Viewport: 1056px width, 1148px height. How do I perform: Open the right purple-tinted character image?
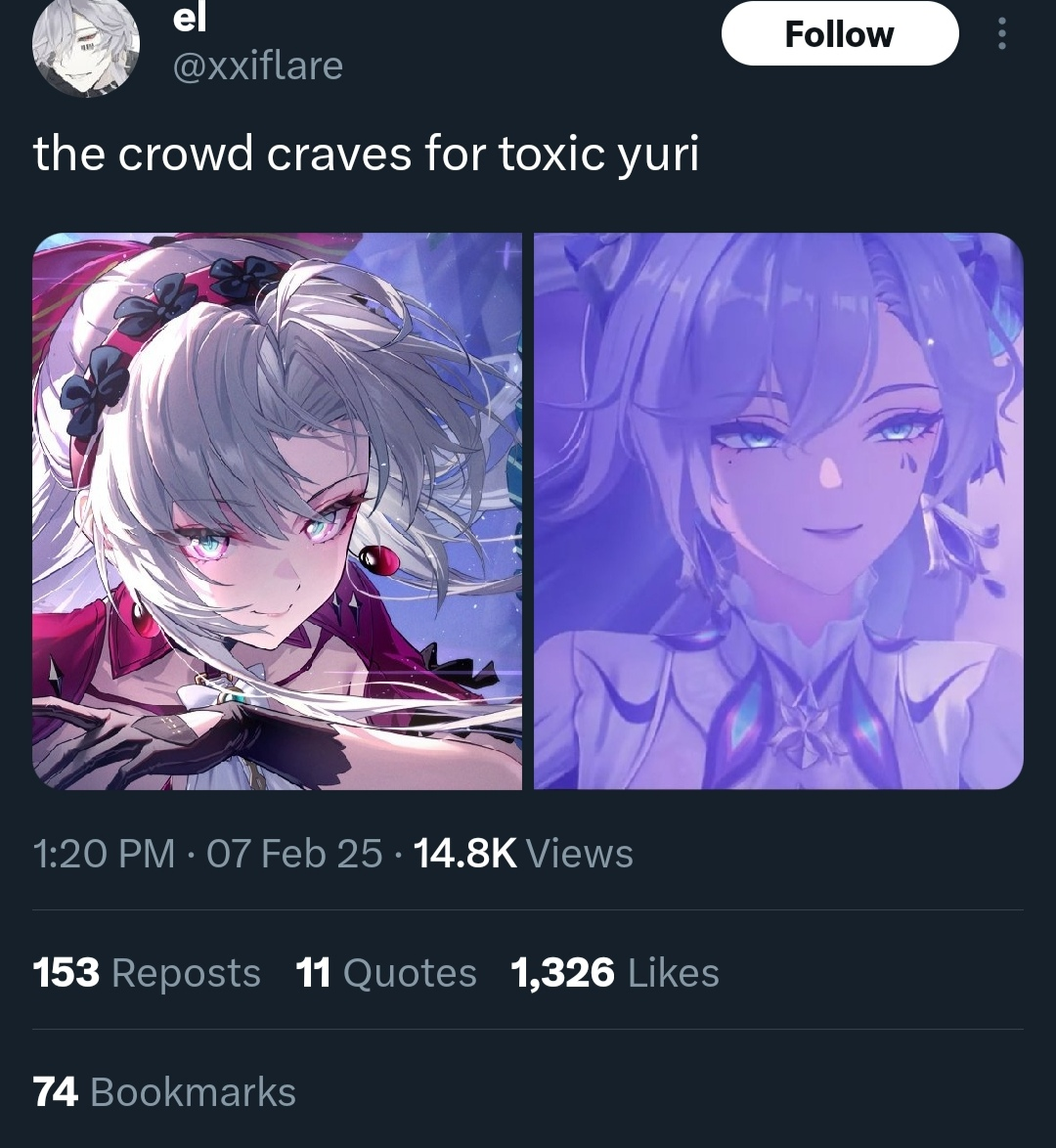778,511
